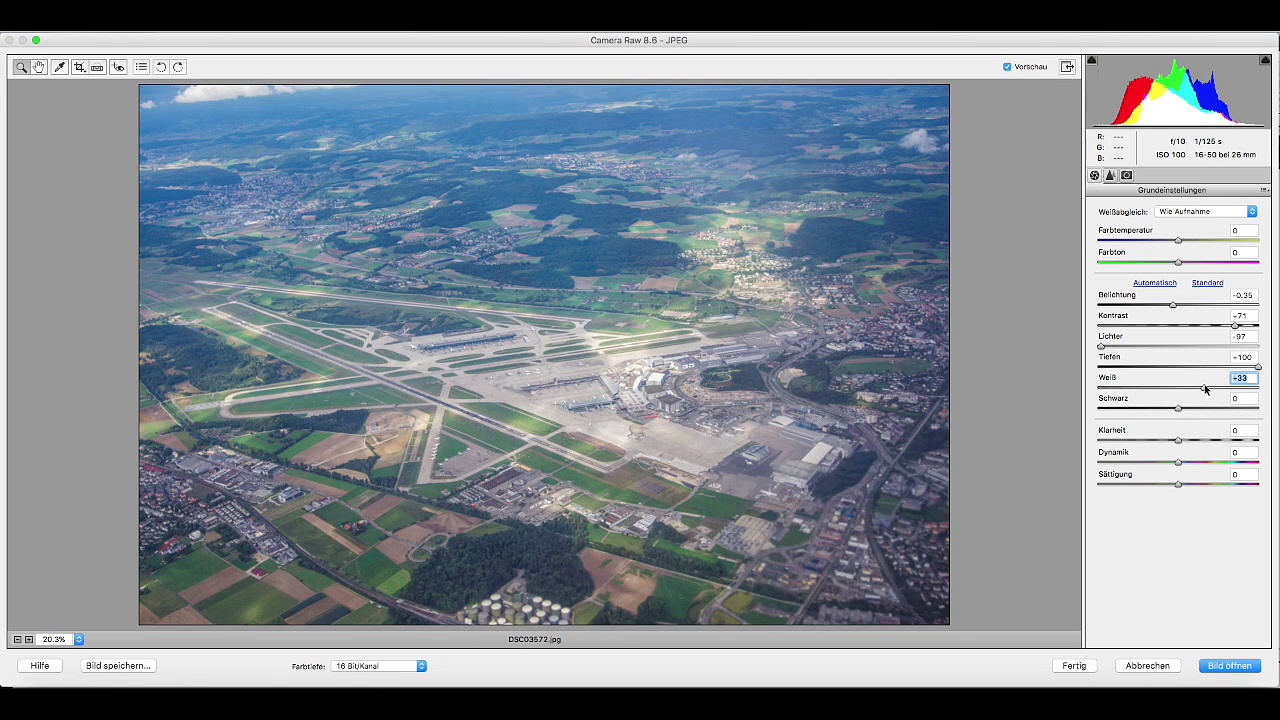Toggle shadow clipping warning in histogram
This screenshot has height=720, width=1280.
click(x=1092, y=61)
